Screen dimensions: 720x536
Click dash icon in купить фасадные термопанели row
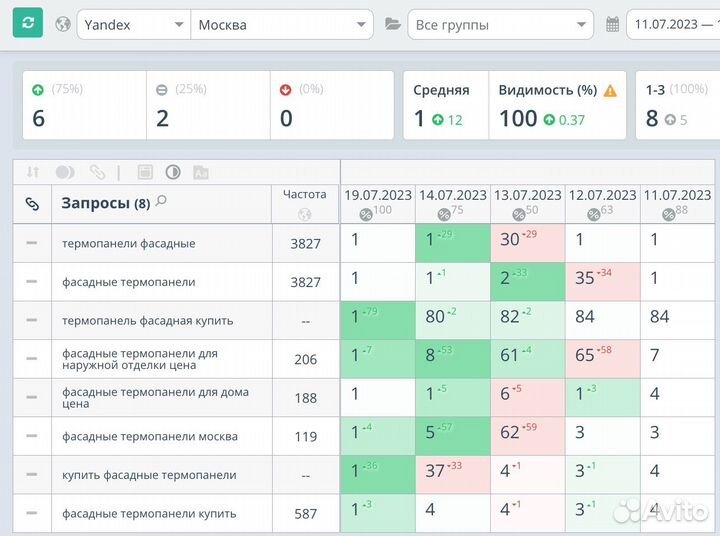pyautogui.click(x=32, y=474)
